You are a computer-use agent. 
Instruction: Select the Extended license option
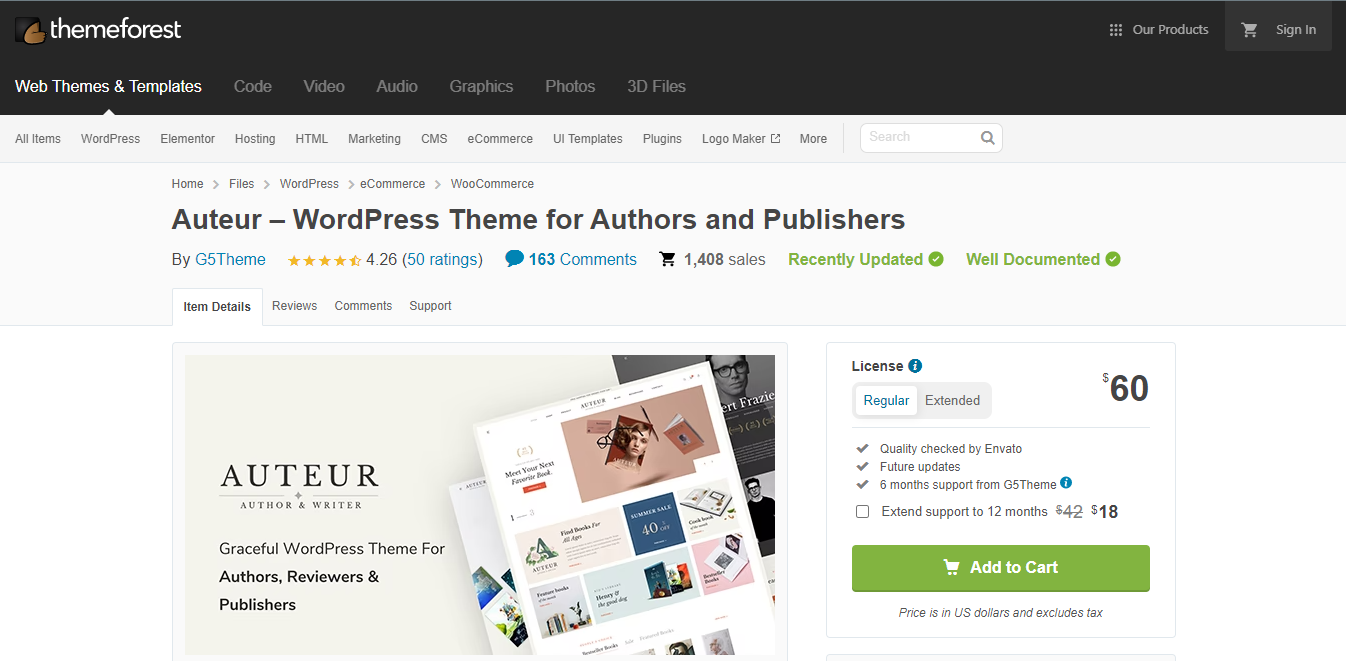[x=952, y=400]
